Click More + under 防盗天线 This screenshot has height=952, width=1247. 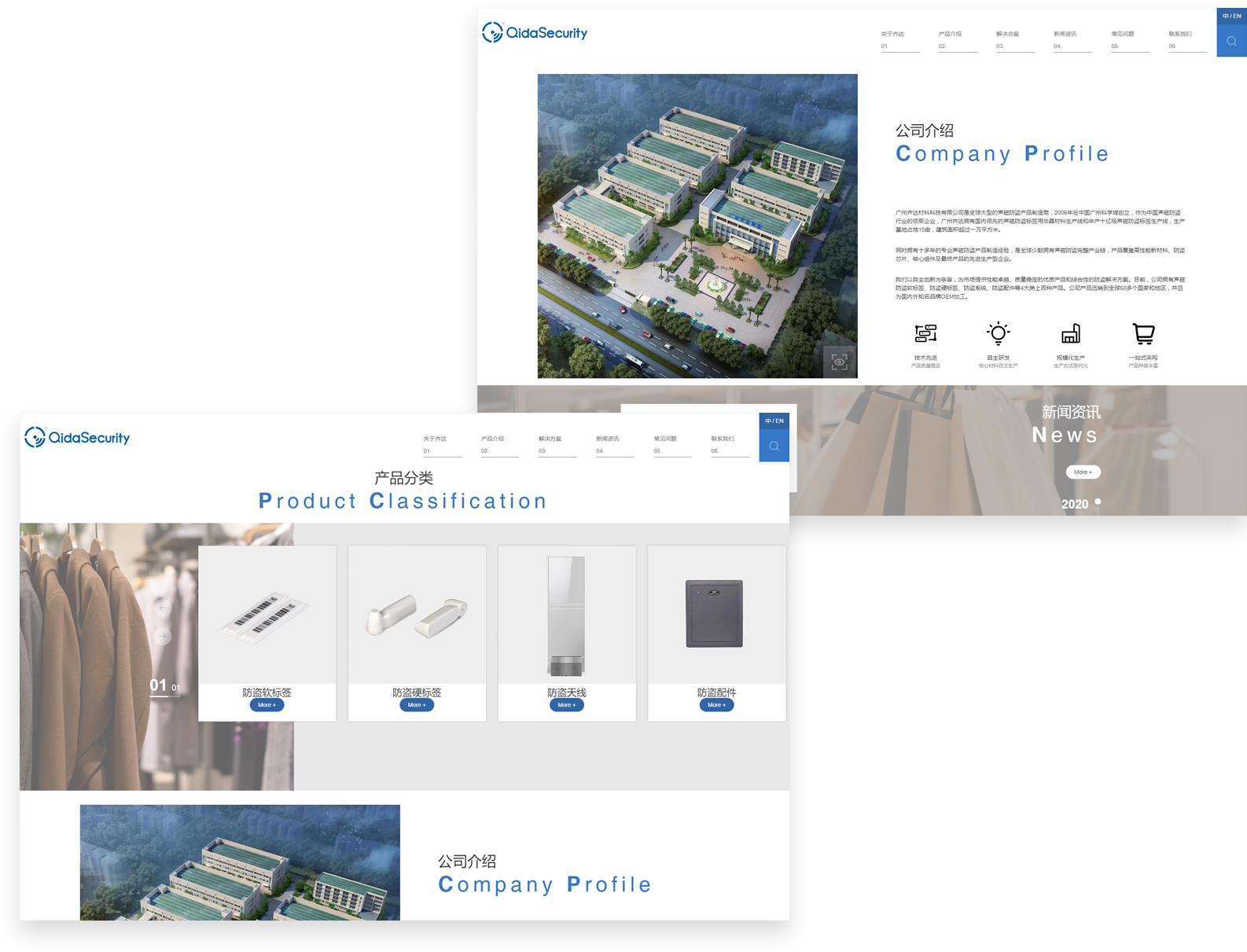pos(566,705)
